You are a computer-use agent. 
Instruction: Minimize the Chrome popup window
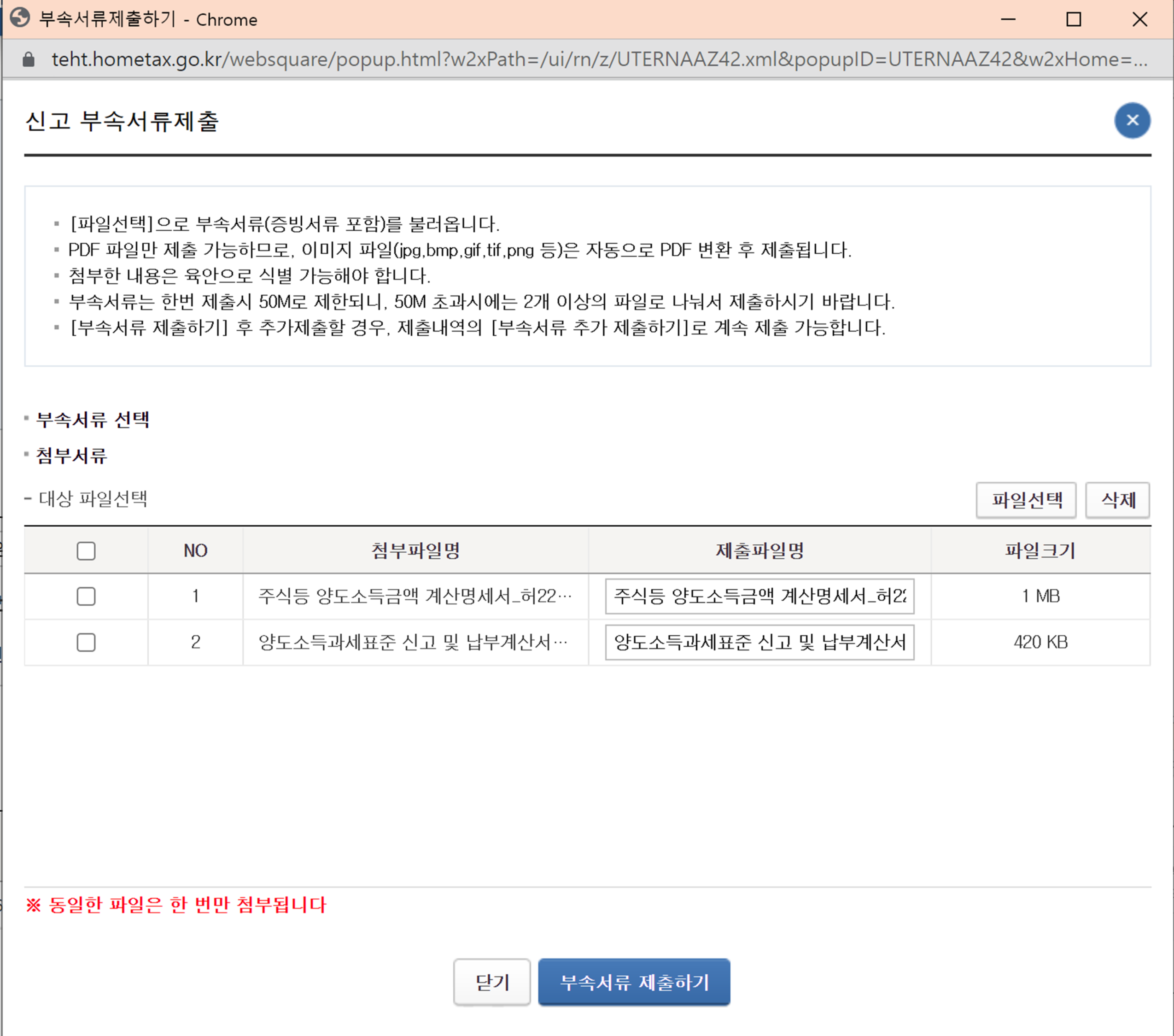1008,19
